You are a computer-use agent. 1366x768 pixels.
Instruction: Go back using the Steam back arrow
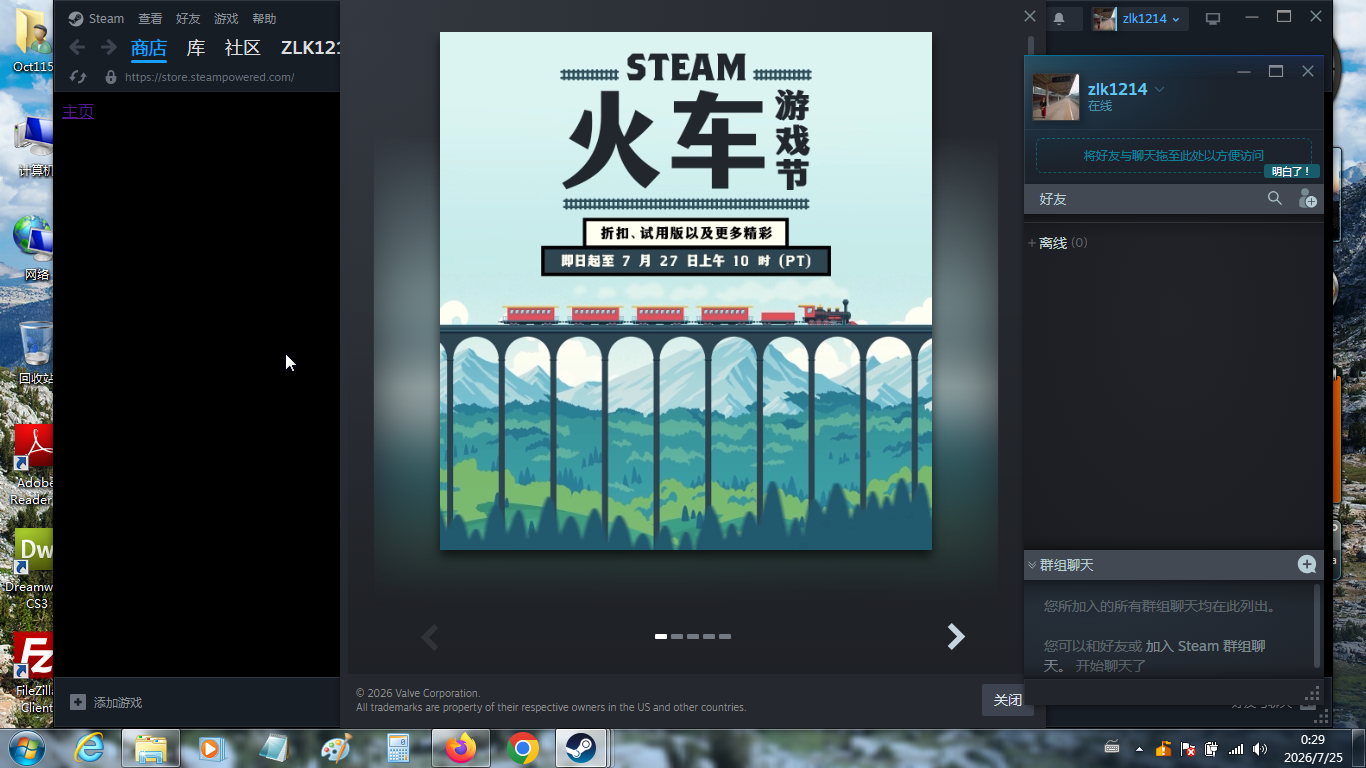pyautogui.click(x=77, y=47)
